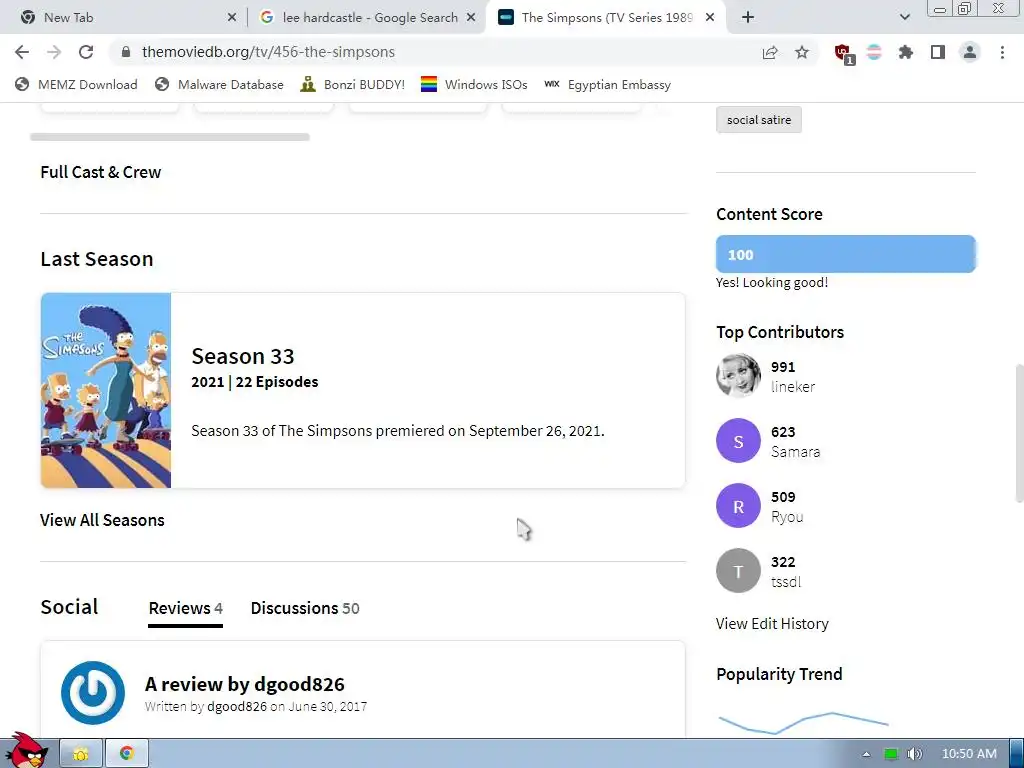Open the volume speaker tray icon
The image size is (1024, 768).
[x=915, y=754]
